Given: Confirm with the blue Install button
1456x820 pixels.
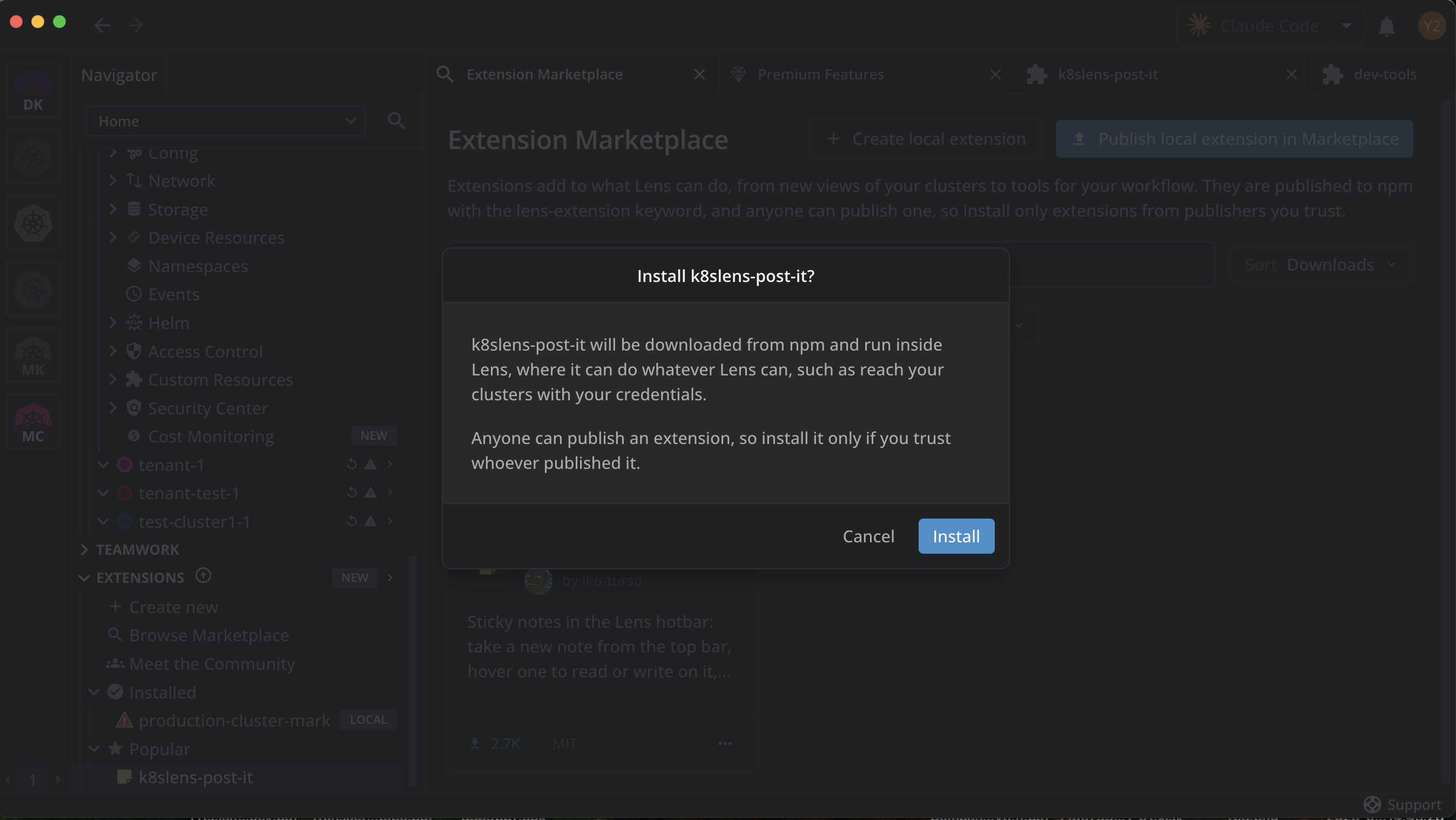Looking at the screenshot, I should [956, 535].
